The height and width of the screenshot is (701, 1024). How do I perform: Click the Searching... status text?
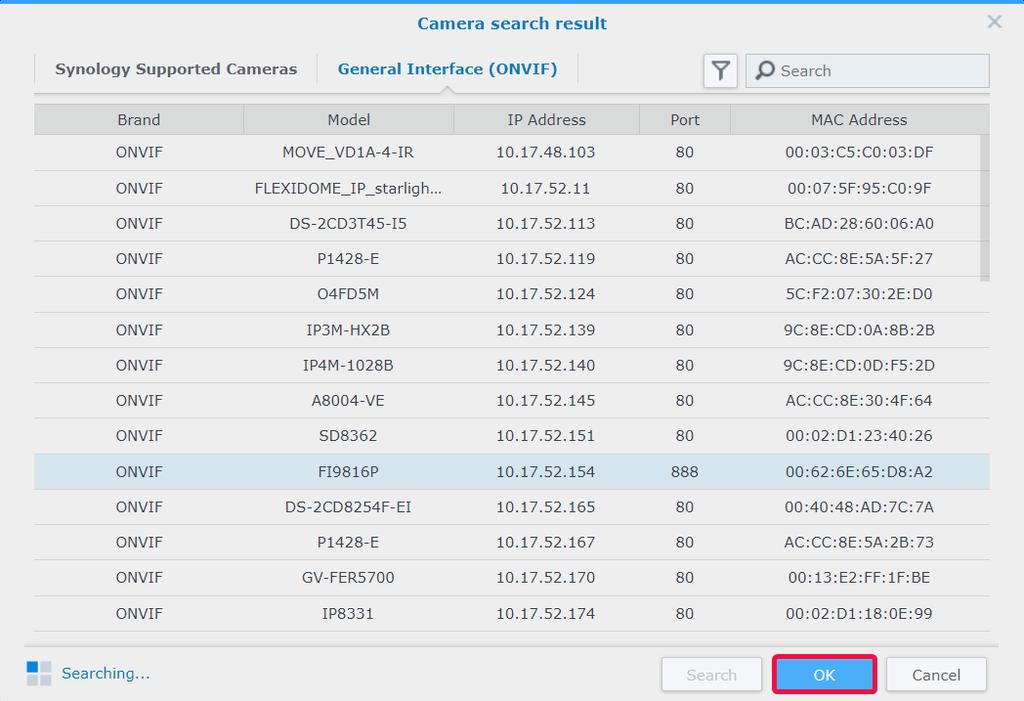pos(106,674)
